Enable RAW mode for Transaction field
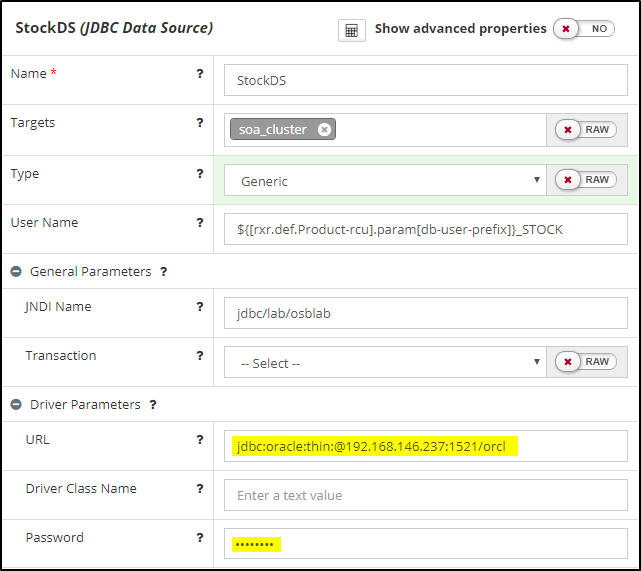Viewport: 641px width, 571px height. [x=587, y=362]
